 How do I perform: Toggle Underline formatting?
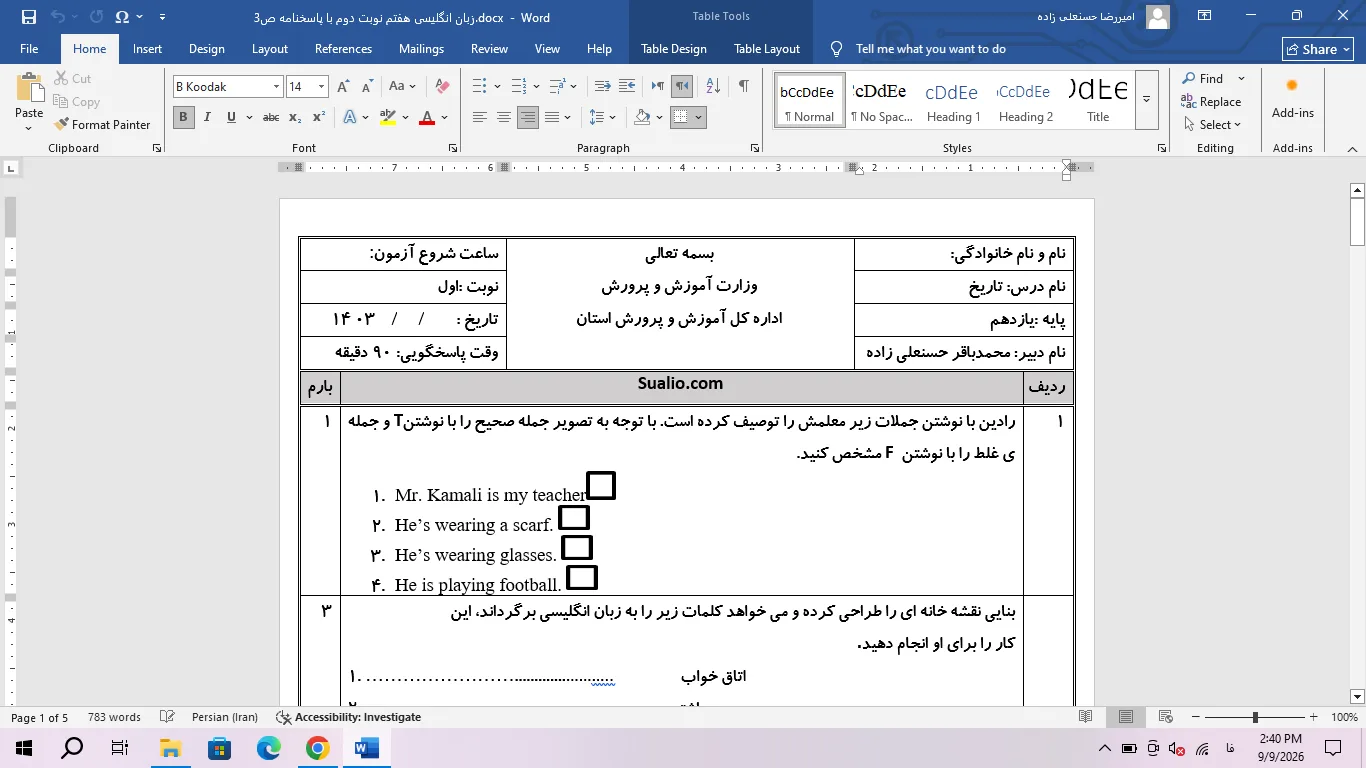tap(231, 117)
